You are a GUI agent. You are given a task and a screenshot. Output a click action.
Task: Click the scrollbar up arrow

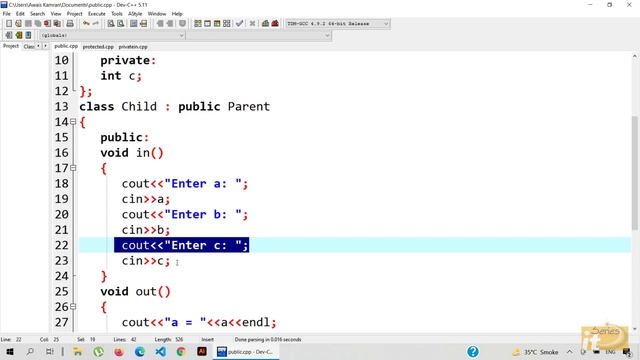click(x=635, y=56)
